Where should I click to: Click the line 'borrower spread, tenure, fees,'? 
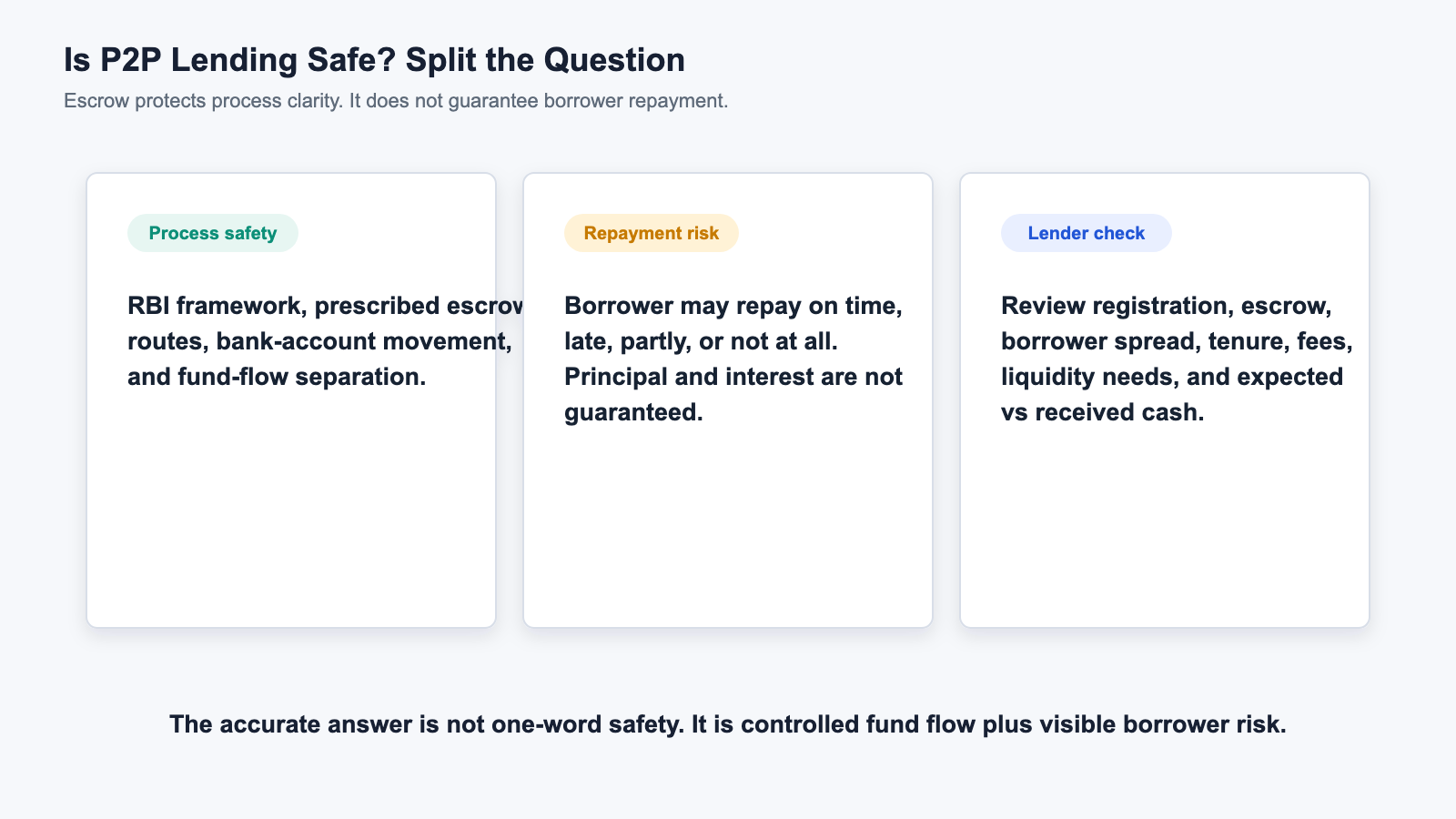pyautogui.click(x=1177, y=341)
